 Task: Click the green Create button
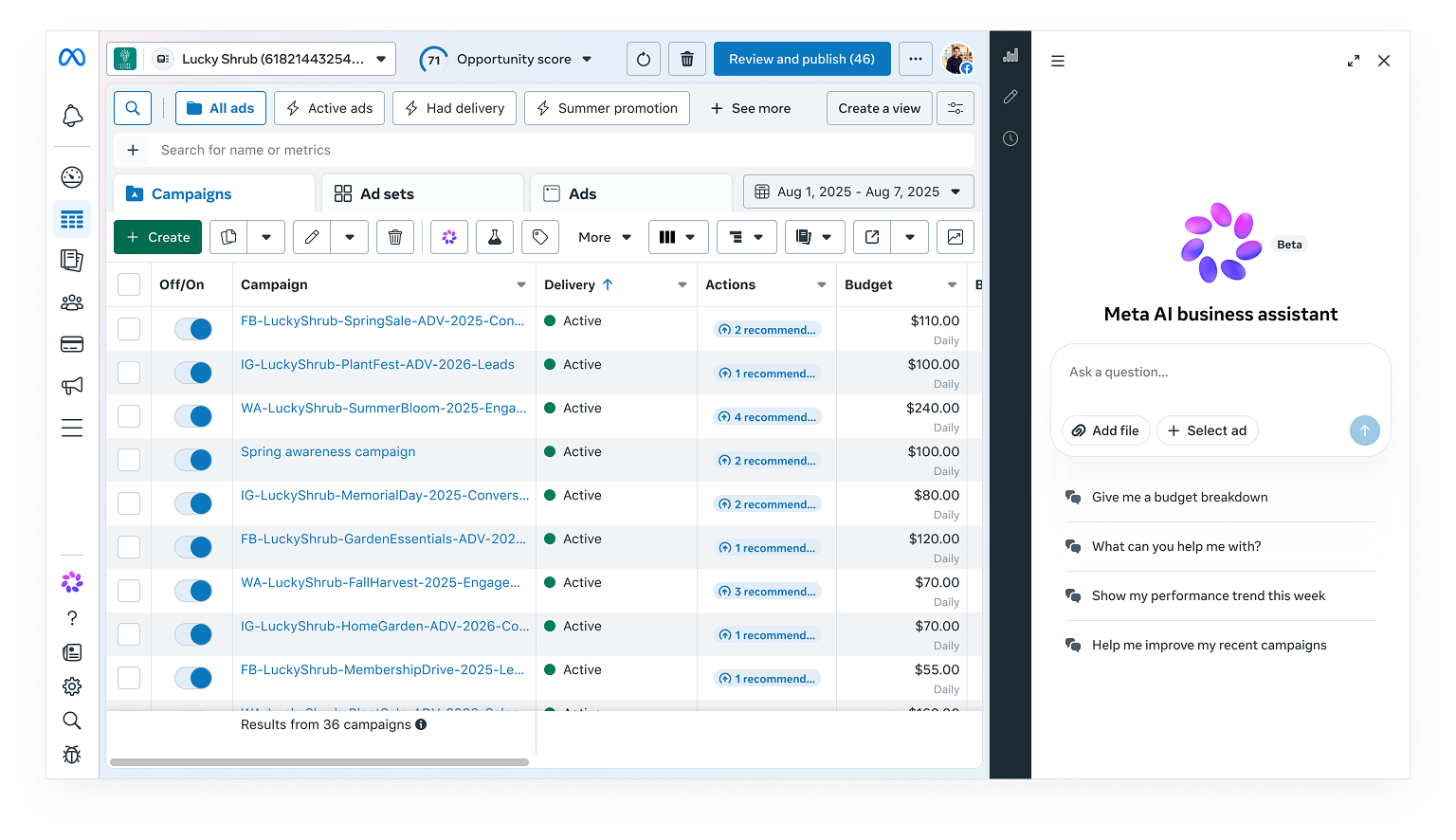pyautogui.click(x=158, y=237)
